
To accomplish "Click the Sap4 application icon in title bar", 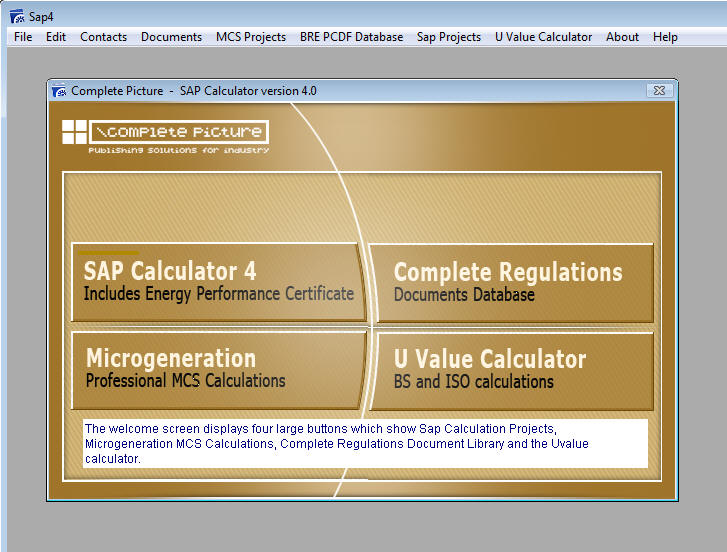I will coord(17,17).
